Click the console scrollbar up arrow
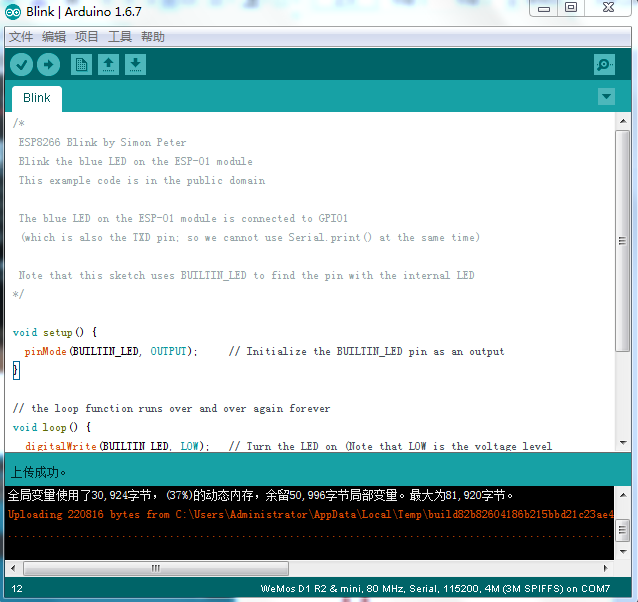Screen dimensions: 638x602 [623, 495]
